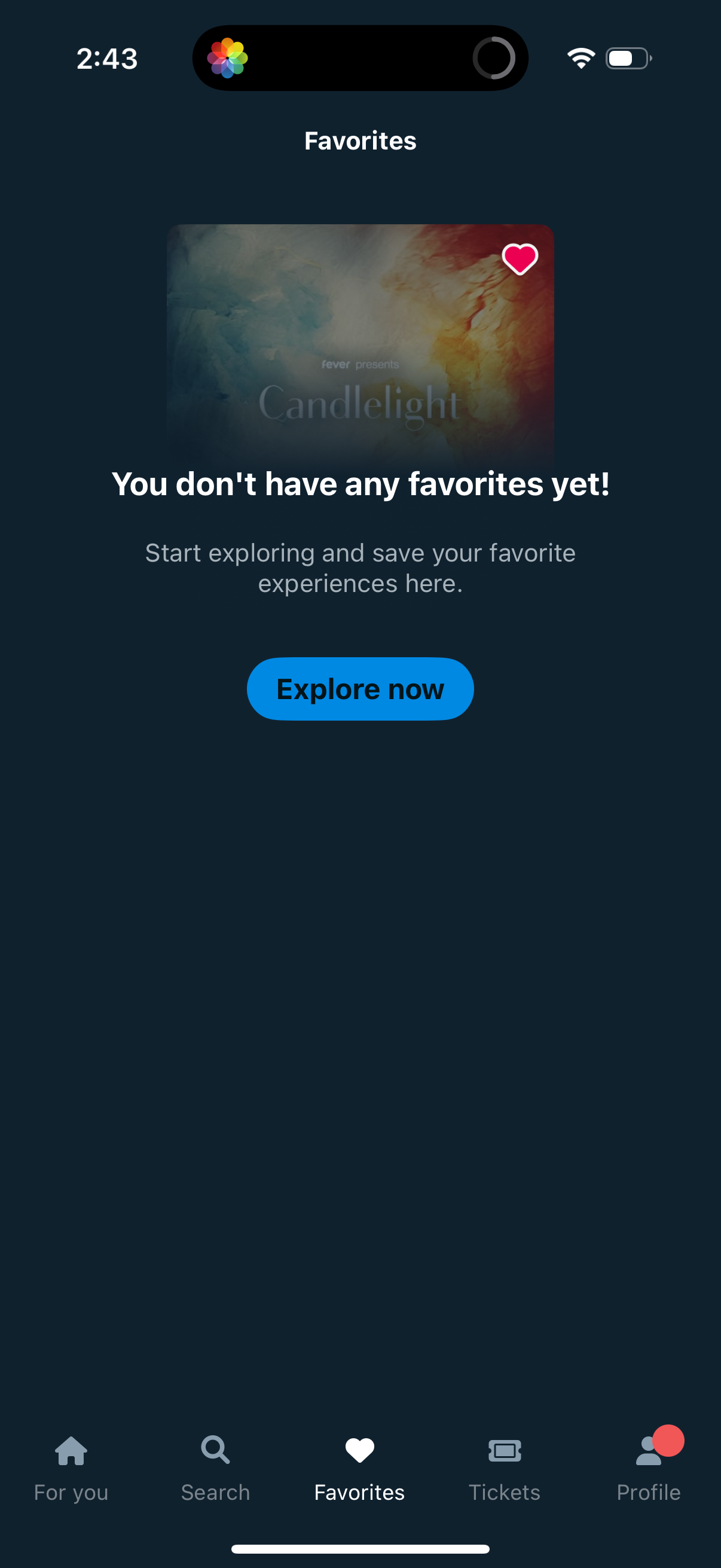Go to the "Profile" tab label

click(649, 1493)
